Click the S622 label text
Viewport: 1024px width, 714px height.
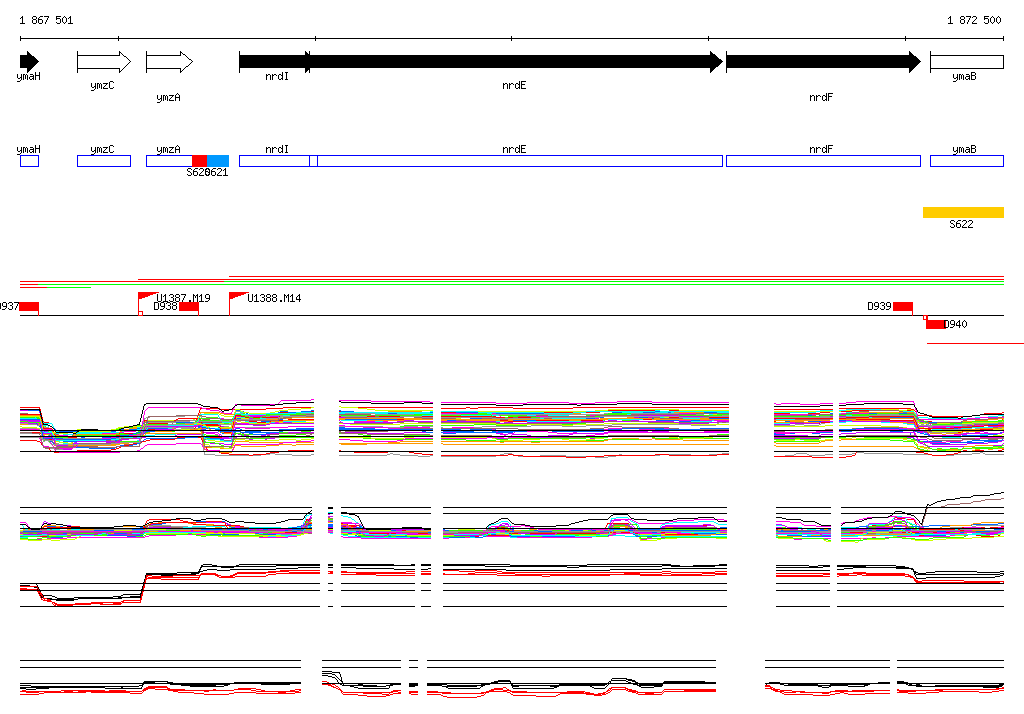[x=961, y=224]
